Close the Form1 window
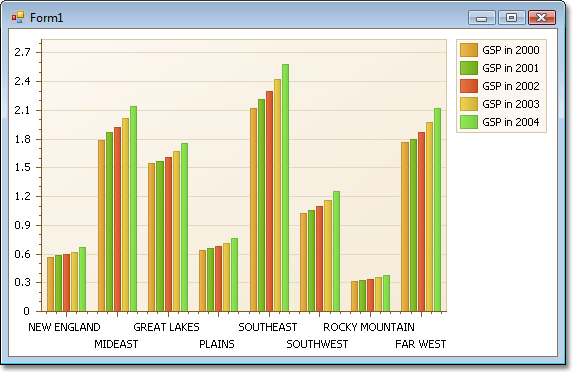This screenshot has height=372, width=573. pyautogui.click(x=542, y=18)
